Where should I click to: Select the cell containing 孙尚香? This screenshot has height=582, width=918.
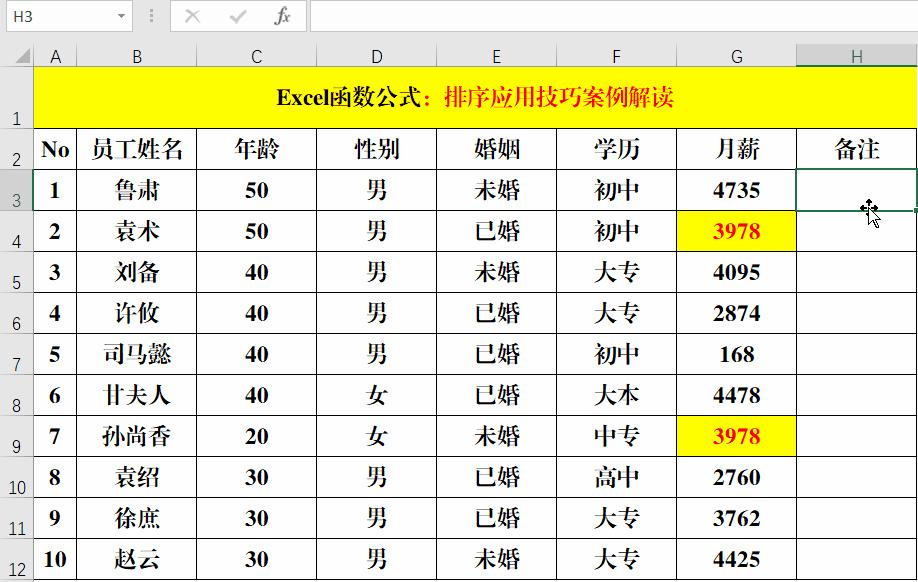coord(136,436)
